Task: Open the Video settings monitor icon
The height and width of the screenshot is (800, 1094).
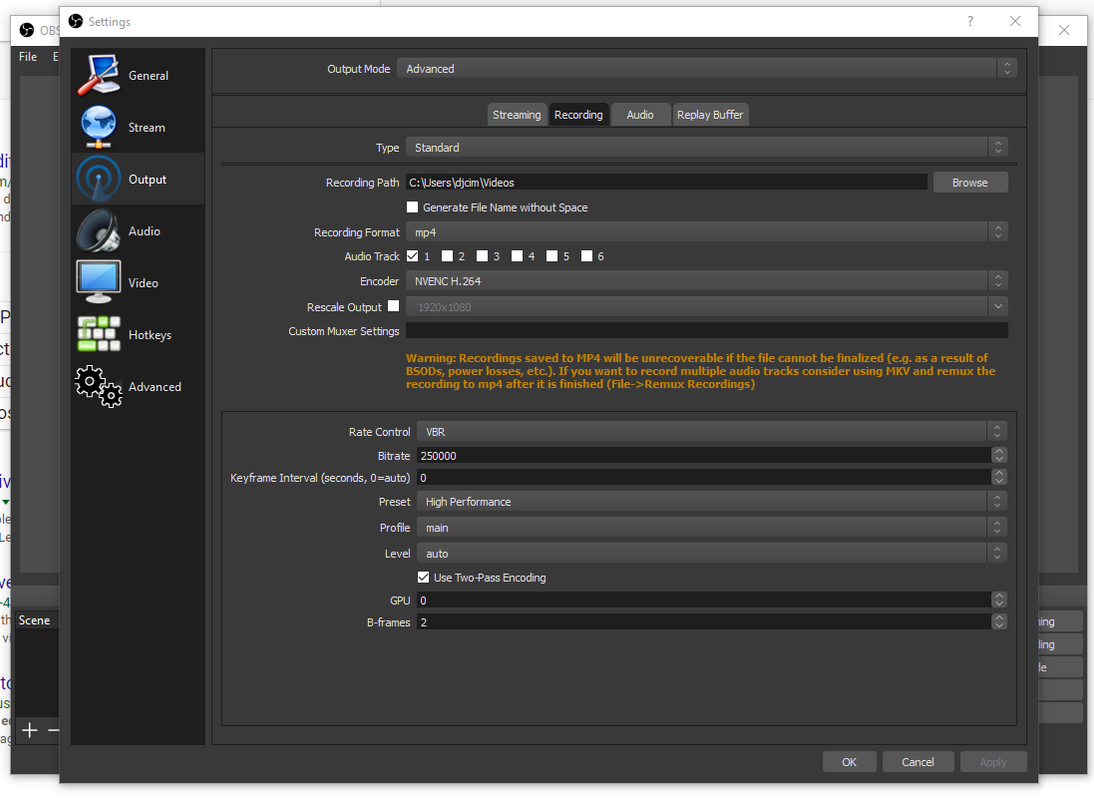Action: 98,282
